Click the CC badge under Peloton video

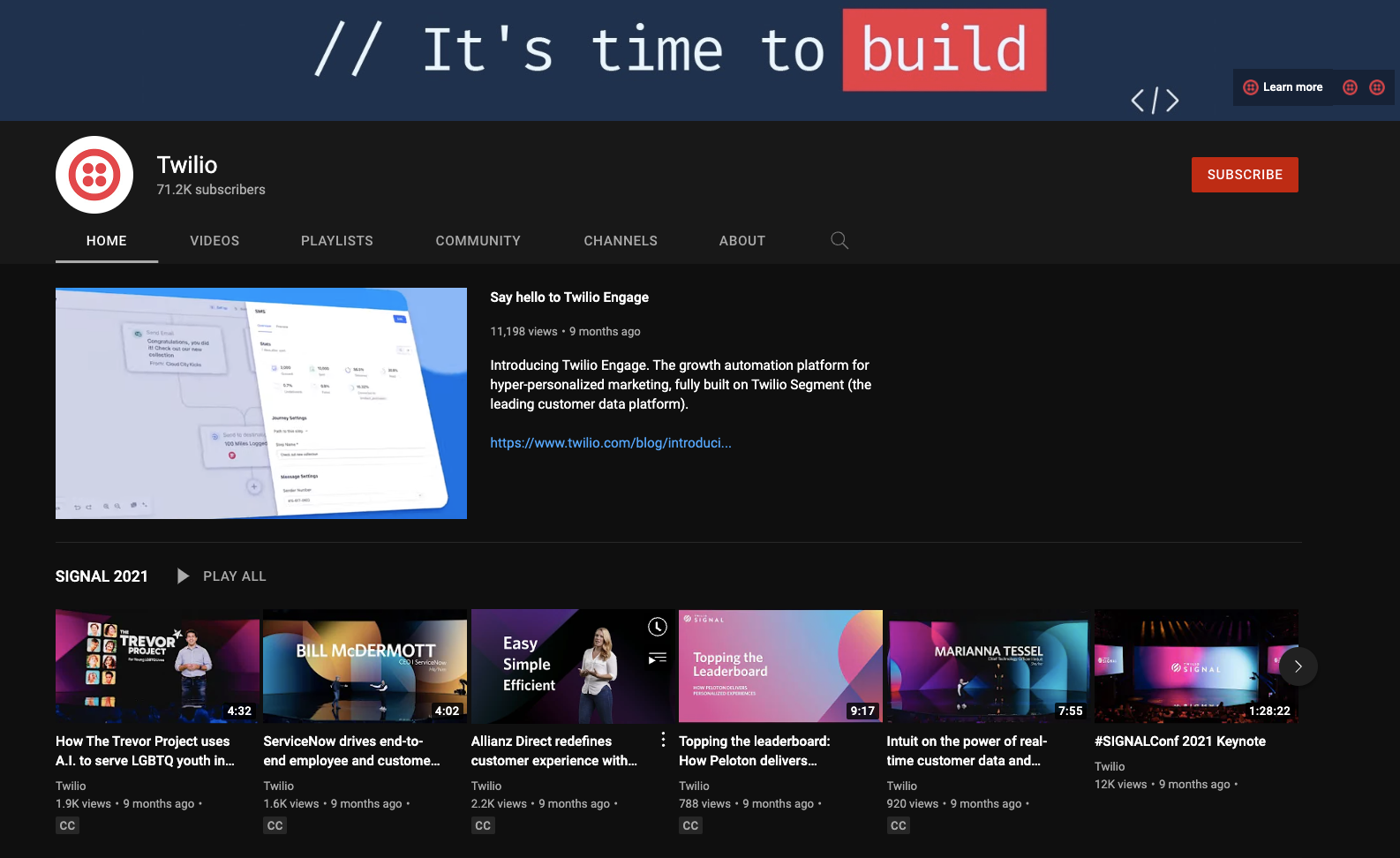point(690,825)
